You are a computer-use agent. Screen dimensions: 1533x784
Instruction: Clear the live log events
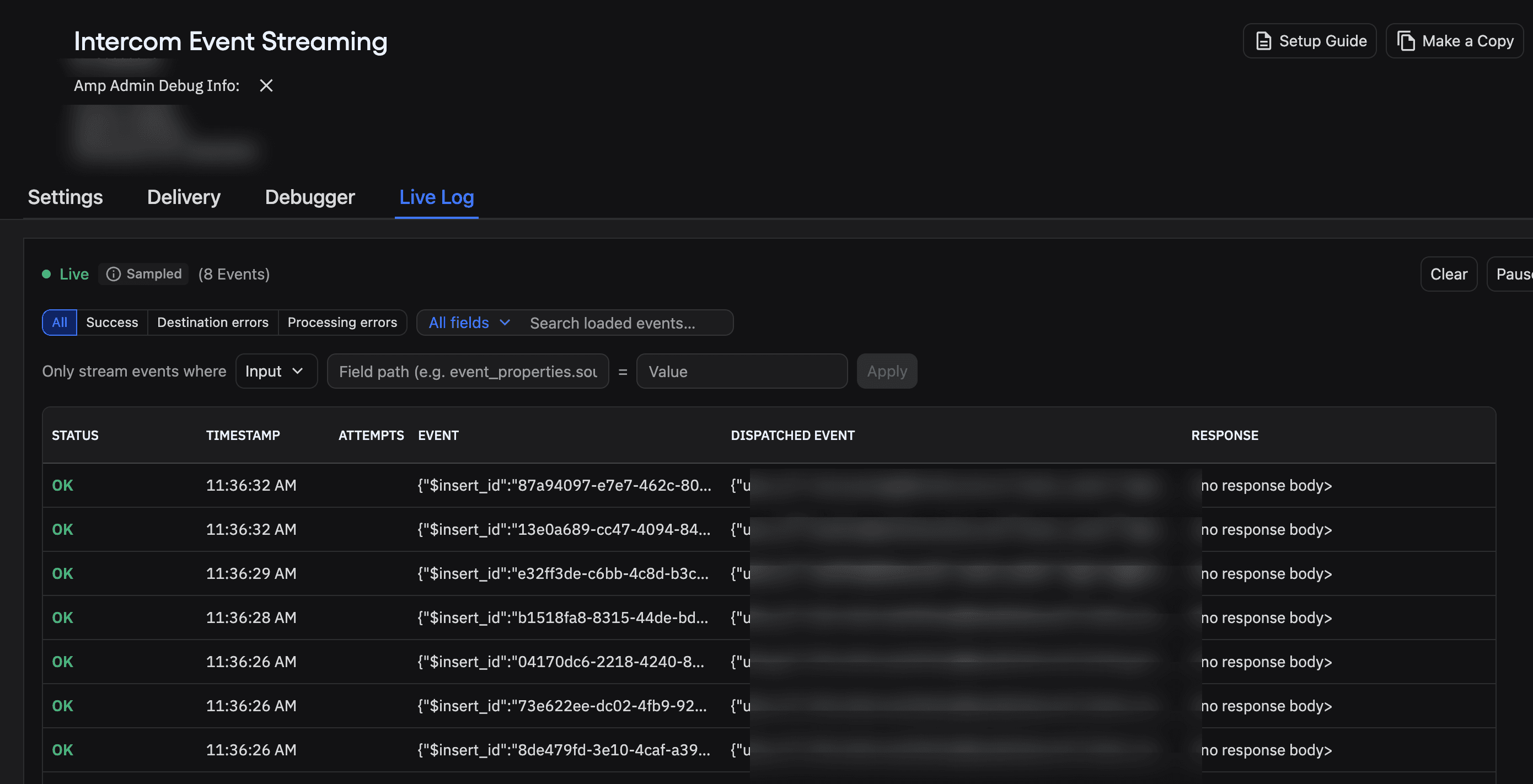coord(1449,273)
